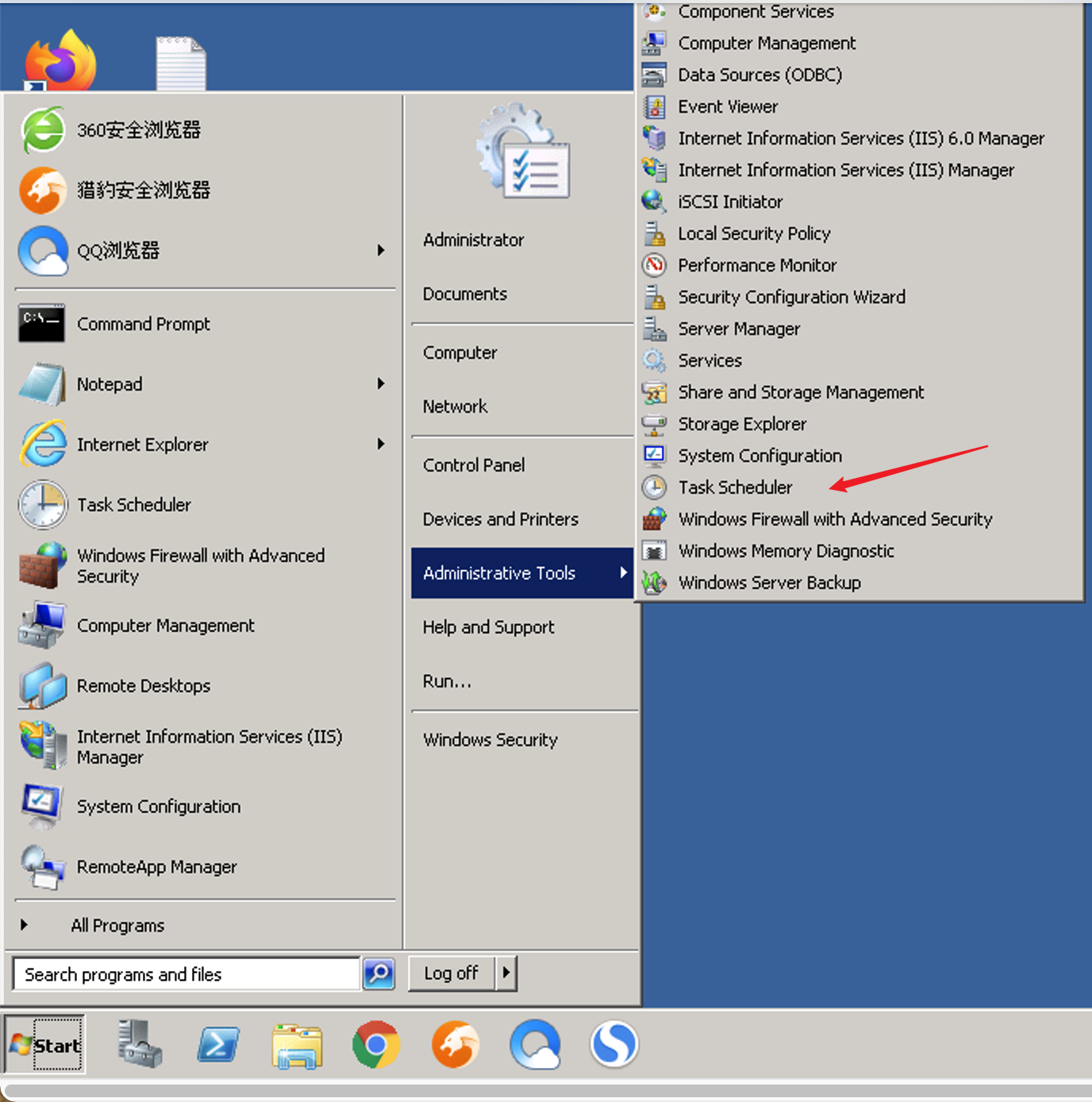Open the QQ browser icon on the taskbar
The height and width of the screenshot is (1102, 1092).
(535, 1044)
